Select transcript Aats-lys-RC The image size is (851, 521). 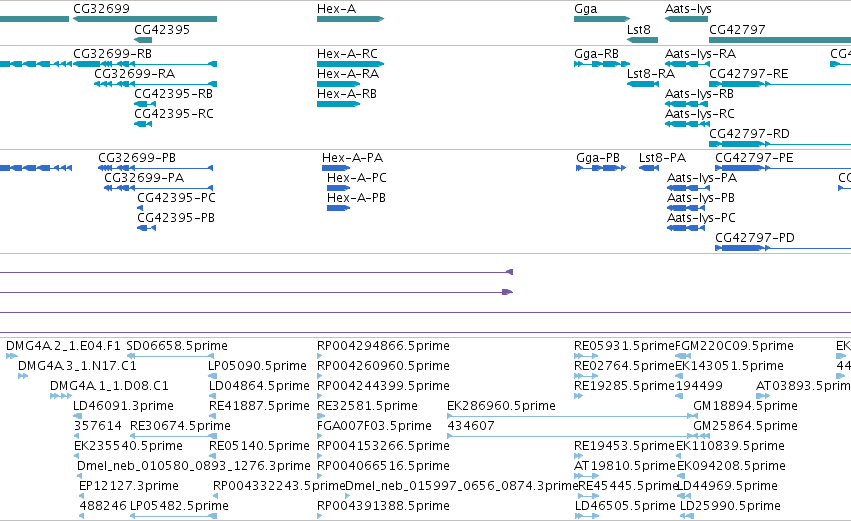700,114
